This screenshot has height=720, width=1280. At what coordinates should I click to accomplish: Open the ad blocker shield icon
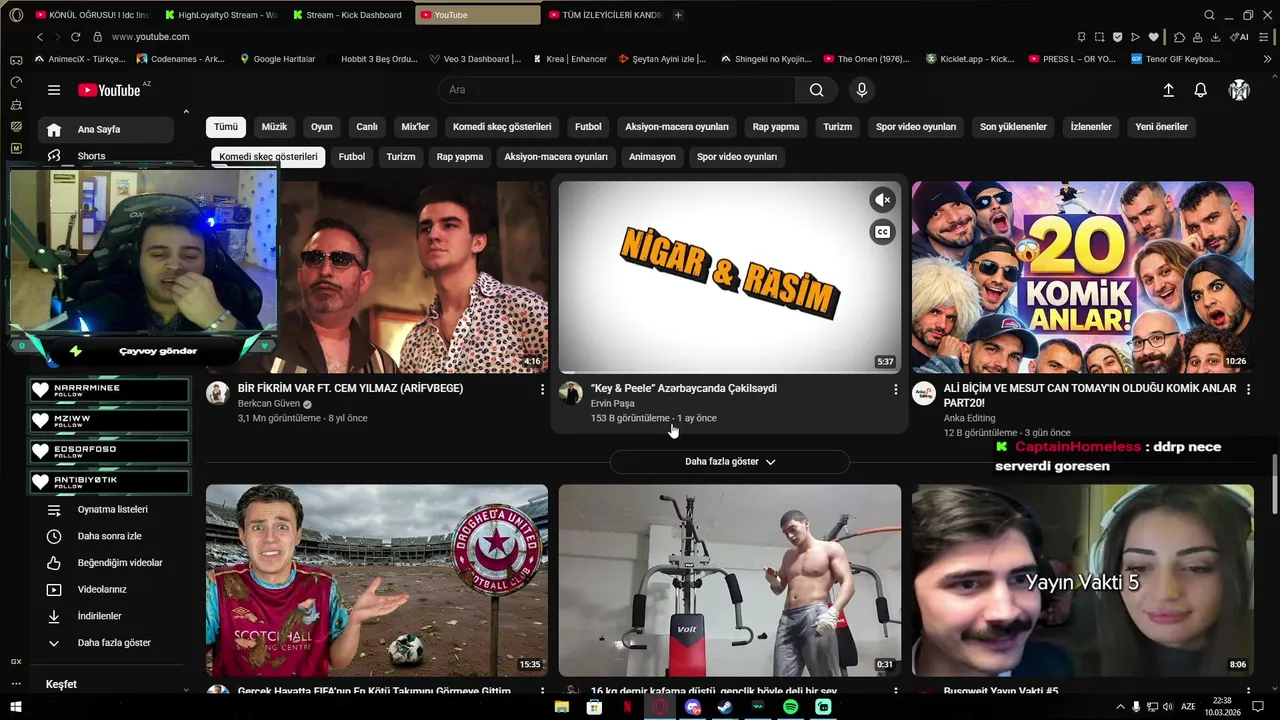click(x=1117, y=37)
